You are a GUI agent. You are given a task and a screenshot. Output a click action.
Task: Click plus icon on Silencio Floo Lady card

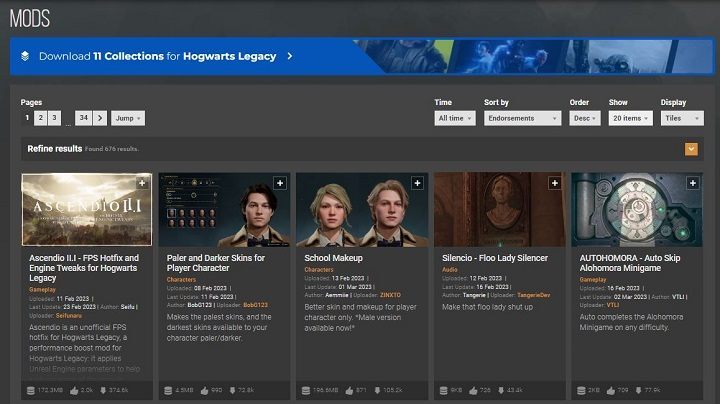pyautogui.click(x=555, y=183)
